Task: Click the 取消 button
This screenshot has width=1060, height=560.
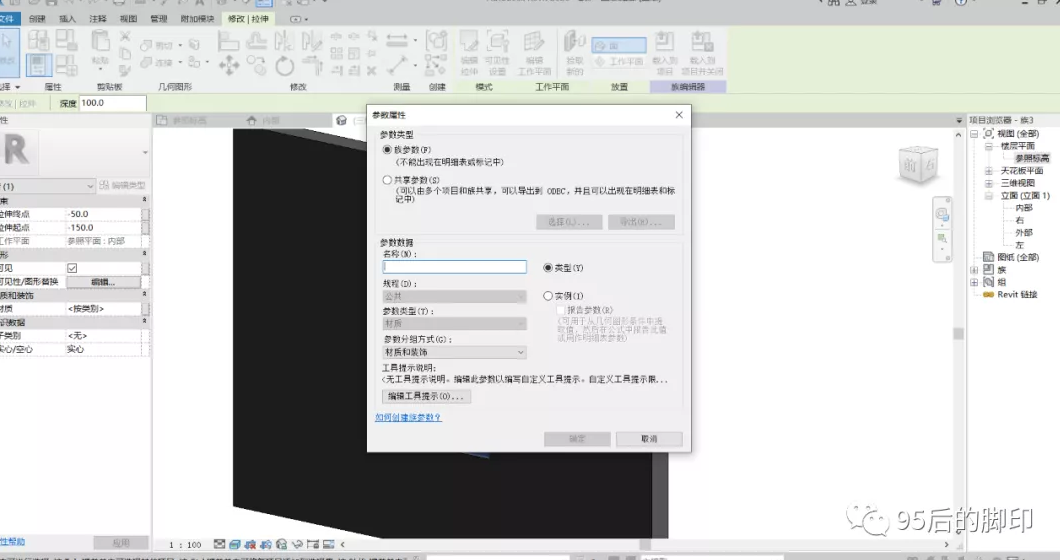Action: click(x=649, y=439)
